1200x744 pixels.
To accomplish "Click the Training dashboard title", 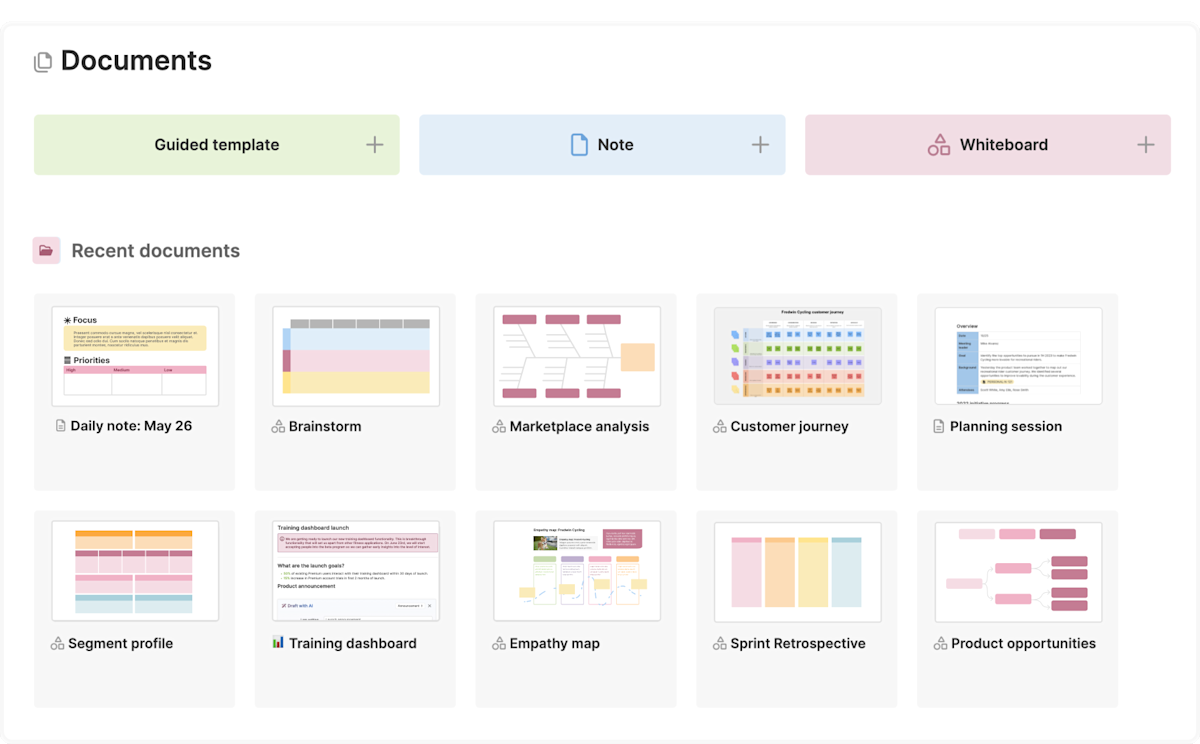I will tap(353, 644).
